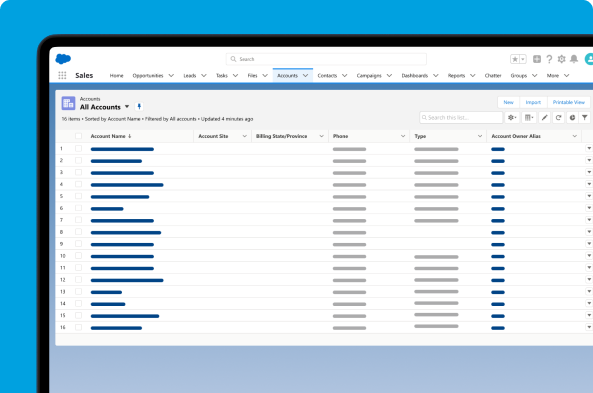Select the checkbox for row 1

point(78,148)
